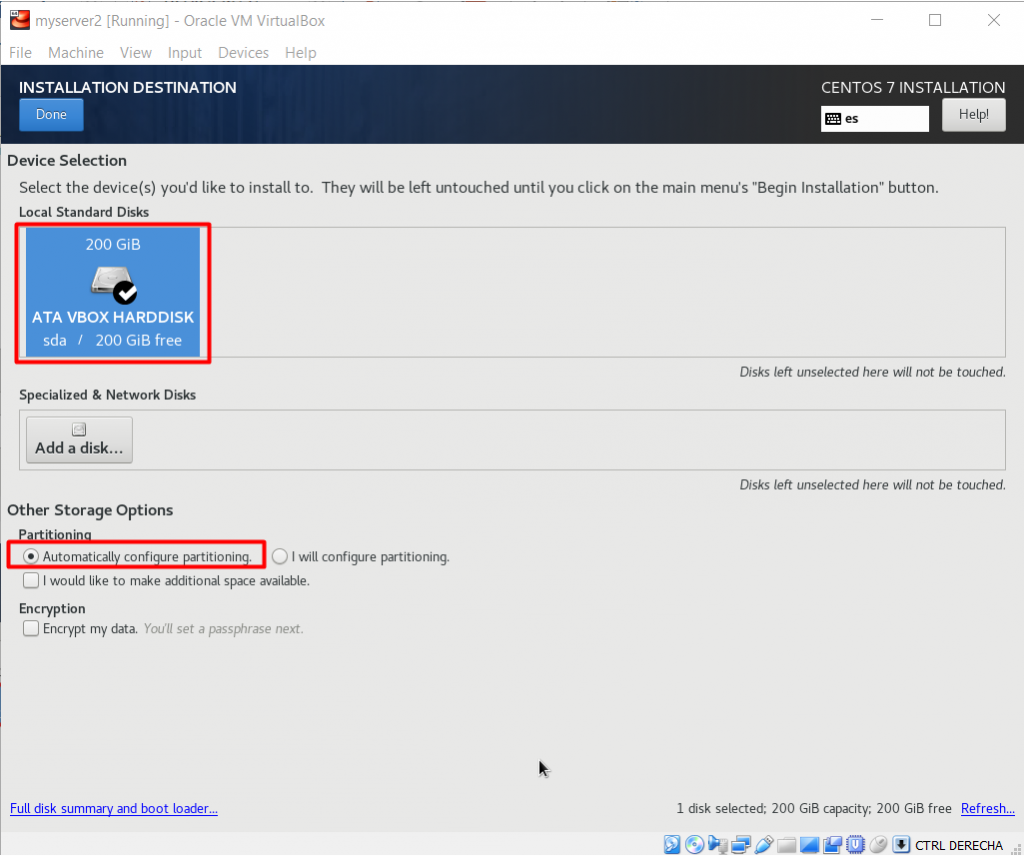1024x857 pixels.
Task: Click the Help! button
Action: (x=973, y=114)
